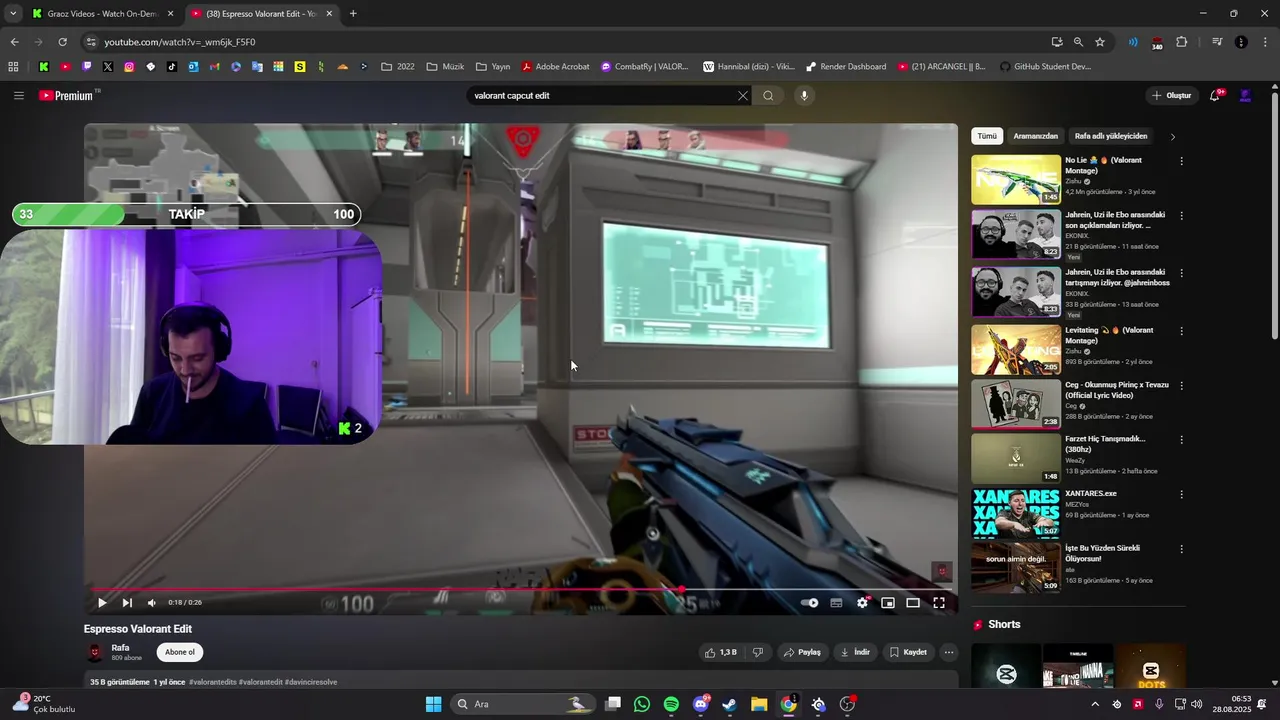Viewport: 1280px width, 720px height.
Task: Open Farzet Hiç Tanışmadık video title
Action: [1105, 444]
